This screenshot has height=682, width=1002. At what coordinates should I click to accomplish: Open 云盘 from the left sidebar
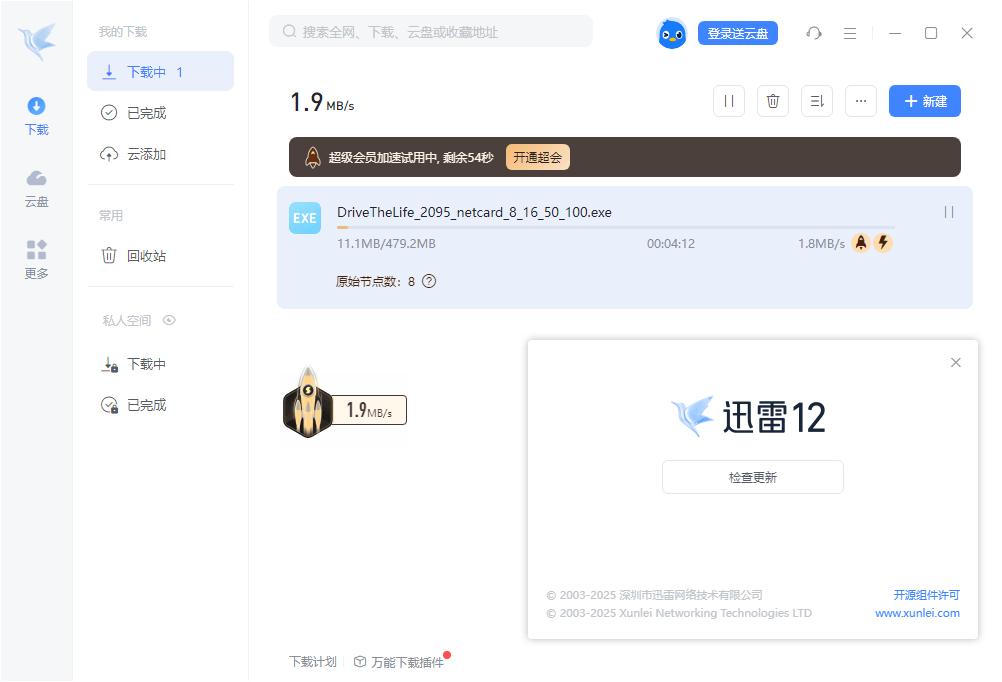[x=36, y=188]
